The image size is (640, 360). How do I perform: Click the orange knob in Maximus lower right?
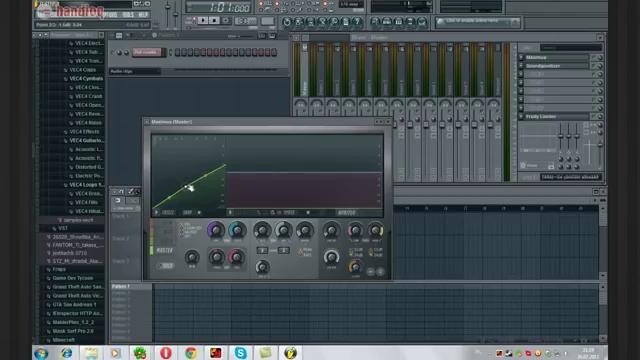click(x=355, y=267)
